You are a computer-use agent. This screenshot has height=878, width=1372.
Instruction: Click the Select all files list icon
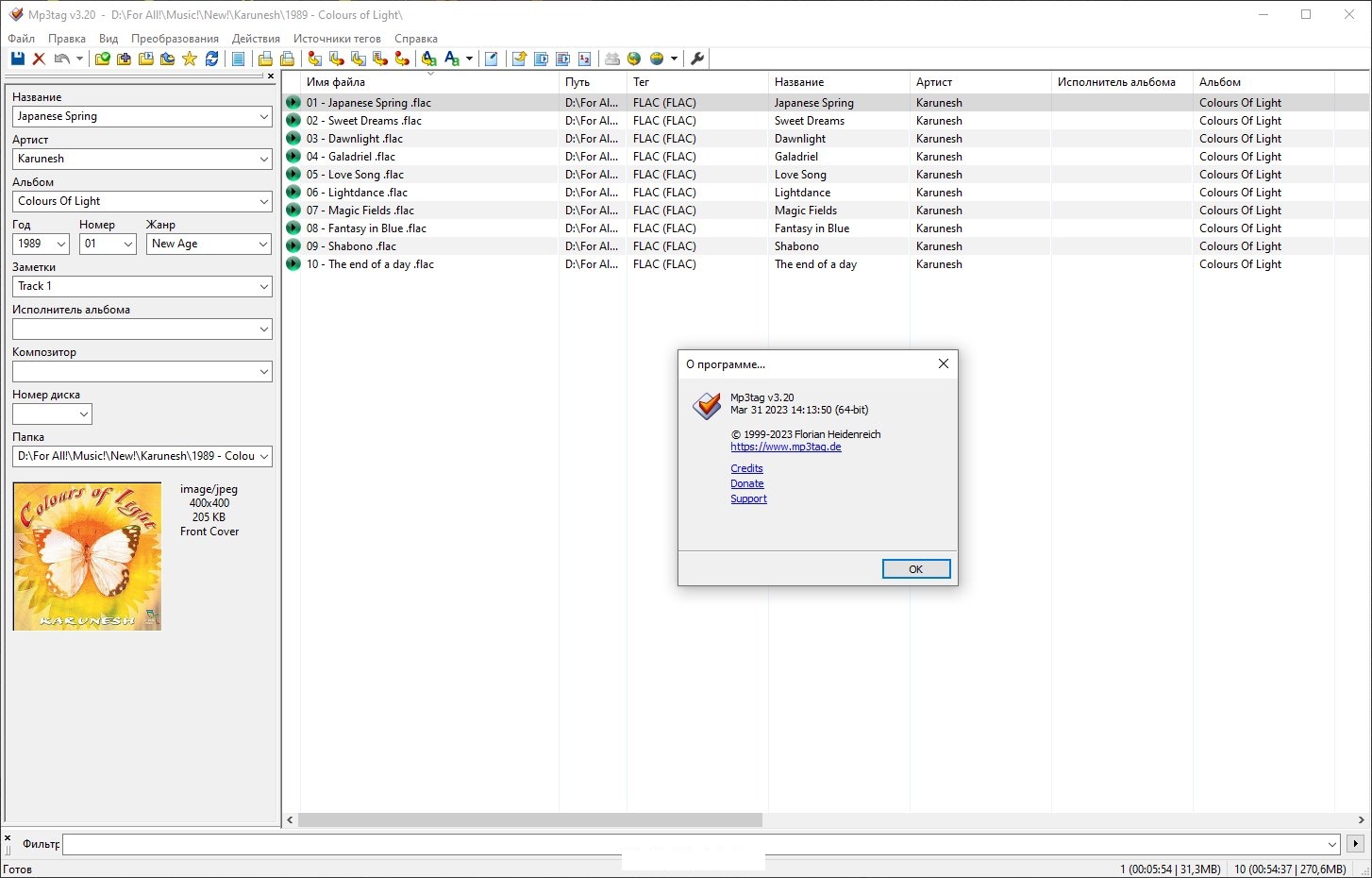tap(239, 59)
